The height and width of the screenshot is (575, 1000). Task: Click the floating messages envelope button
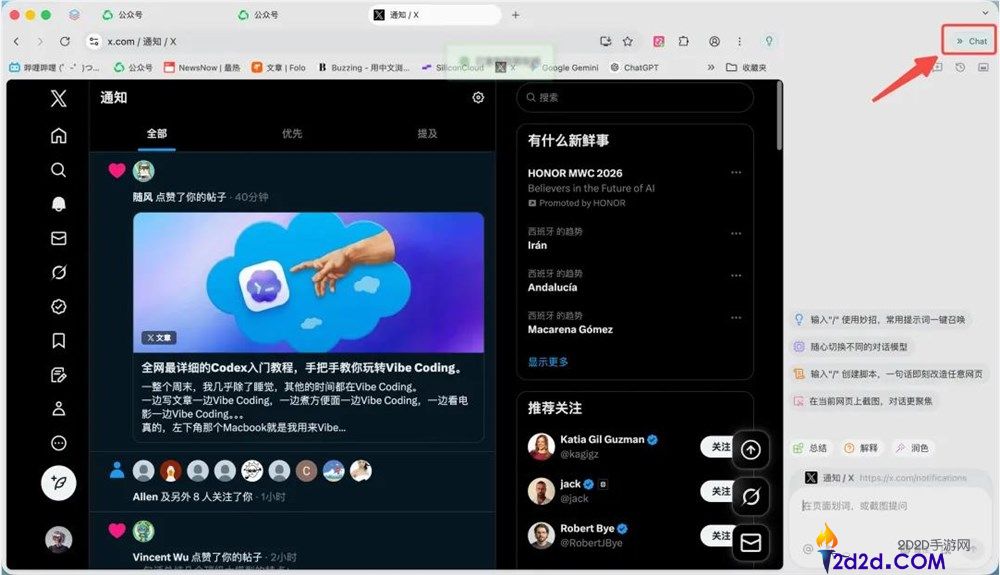pyautogui.click(x=751, y=543)
